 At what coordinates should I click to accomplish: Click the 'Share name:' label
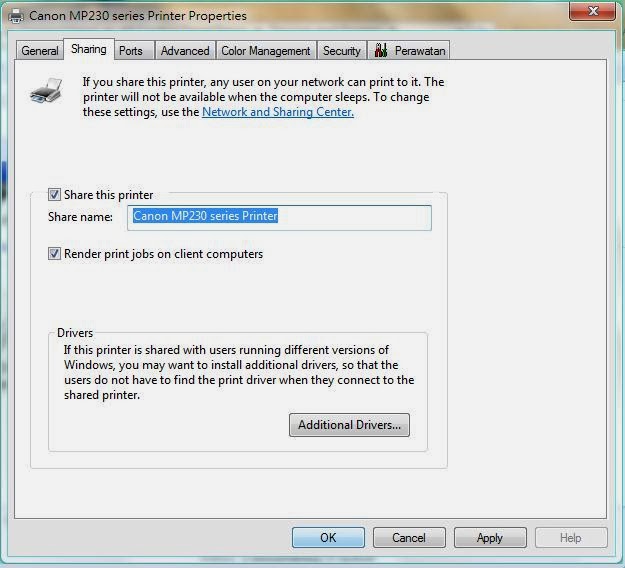click(80, 217)
